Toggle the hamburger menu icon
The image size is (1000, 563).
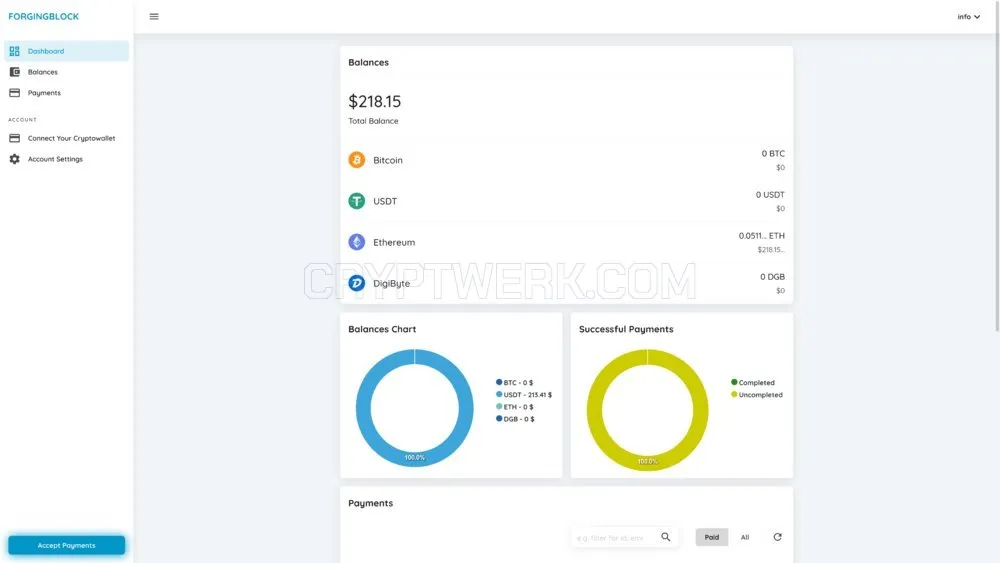[154, 17]
